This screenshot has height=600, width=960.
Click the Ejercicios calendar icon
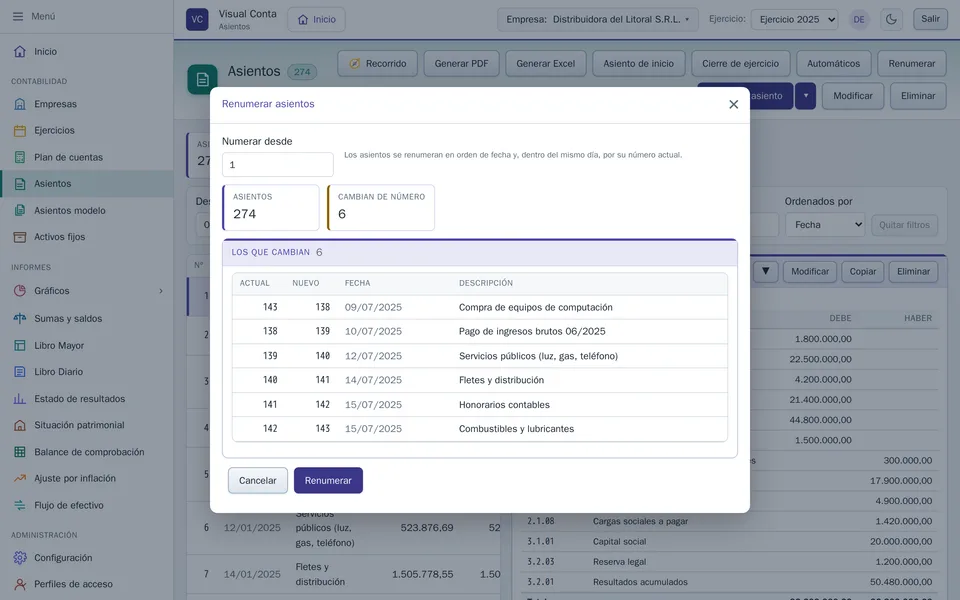tap(20, 130)
